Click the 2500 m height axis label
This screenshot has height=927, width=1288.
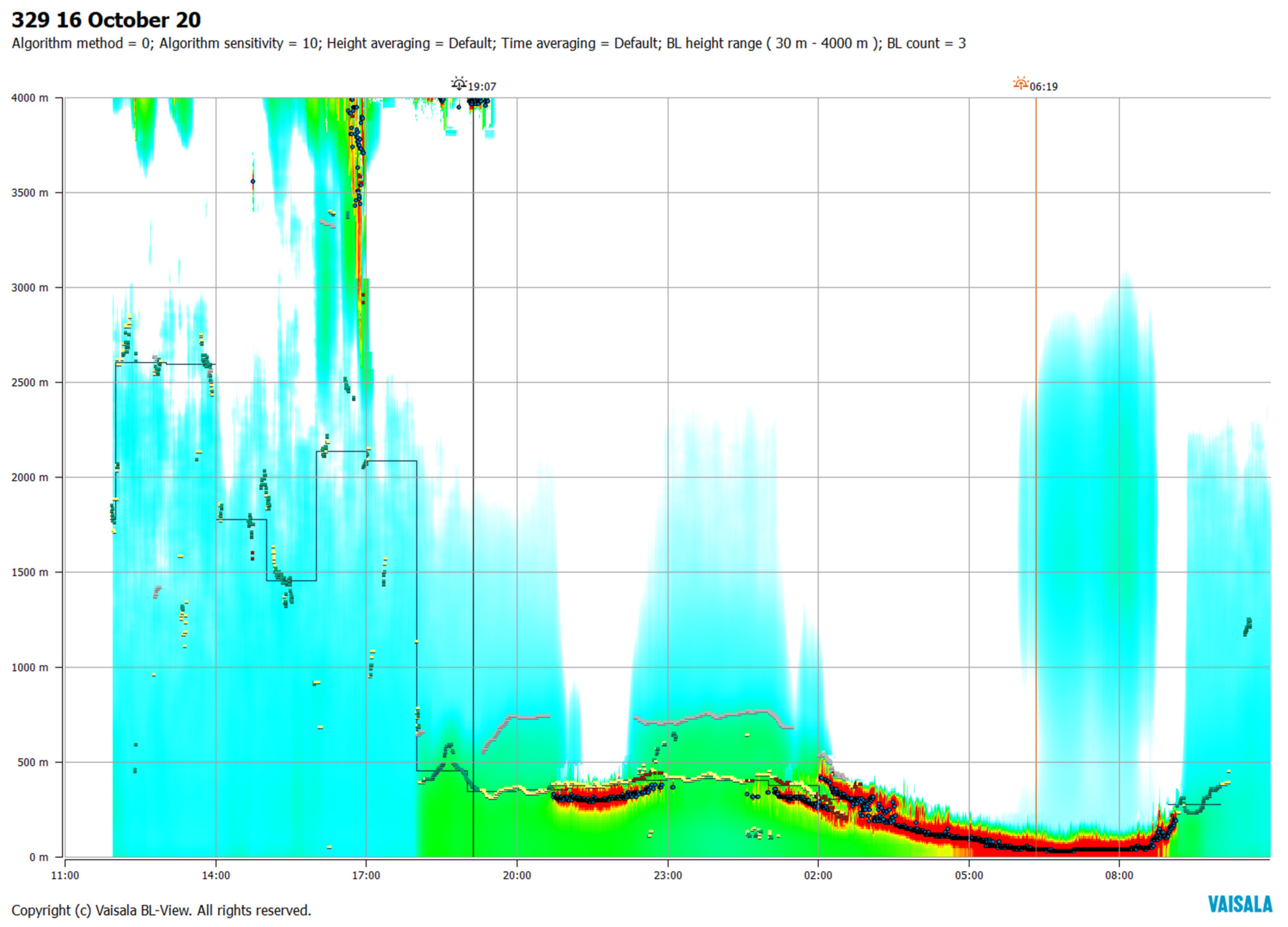point(29,383)
